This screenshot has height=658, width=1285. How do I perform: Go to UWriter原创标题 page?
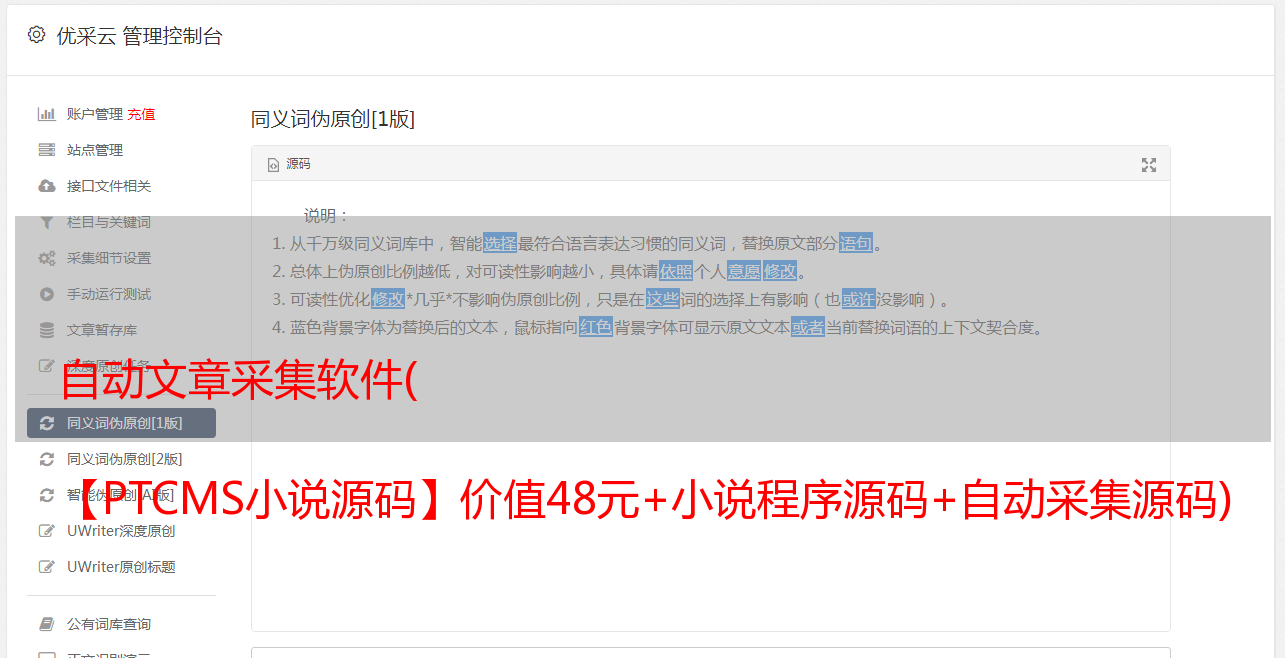[x=121, y=567]
